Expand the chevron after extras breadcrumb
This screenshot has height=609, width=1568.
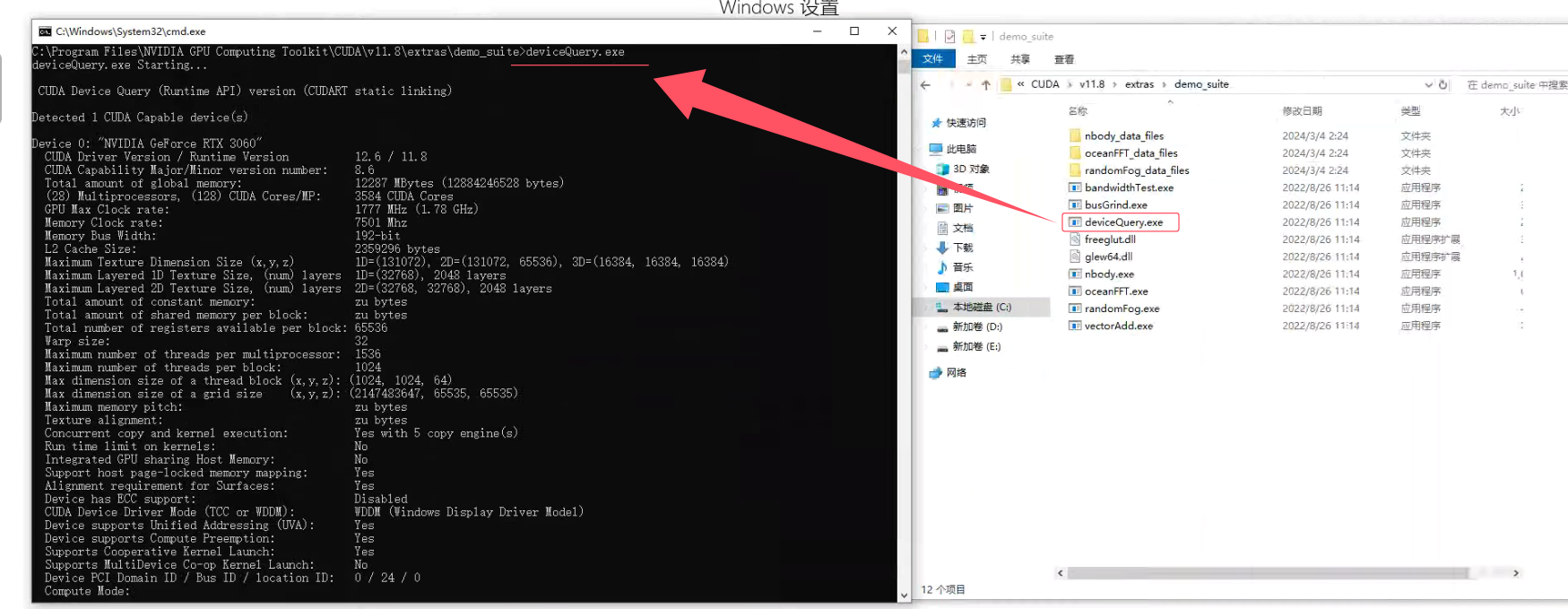pos(1165,84)
